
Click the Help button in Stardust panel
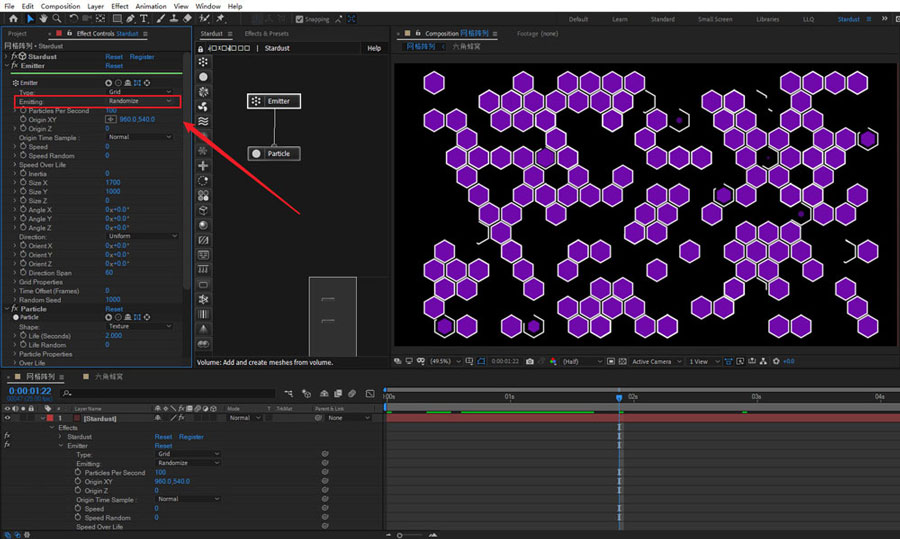(374, 48)
